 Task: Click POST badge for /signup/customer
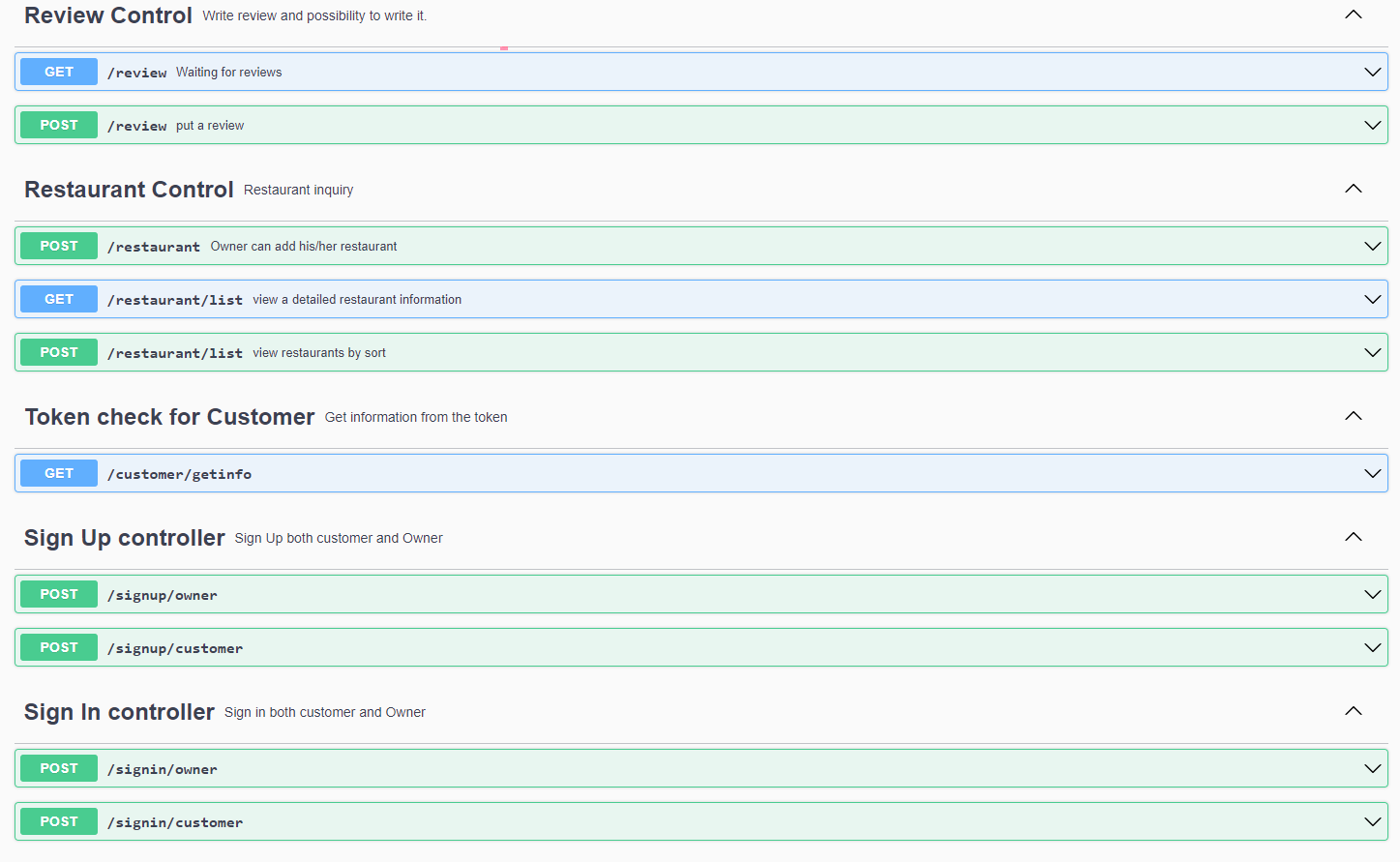click(x=59, y=647)
